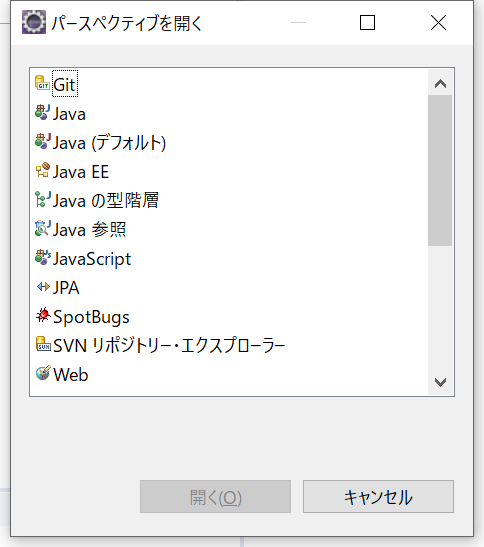Click the キャンセル button
The height and width of the screenshot is (547, 484).
click(x=378, y=496)
